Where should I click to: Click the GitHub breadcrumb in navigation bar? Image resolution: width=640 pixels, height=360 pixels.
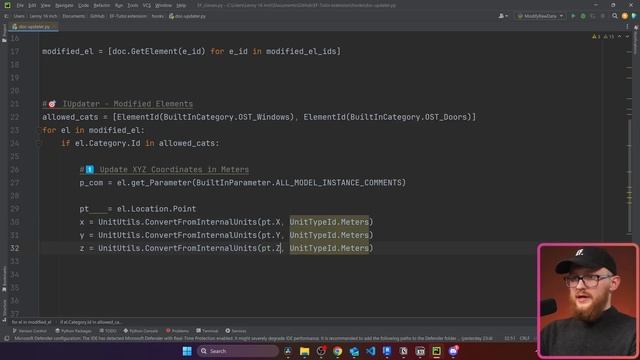tap(97, 16)
